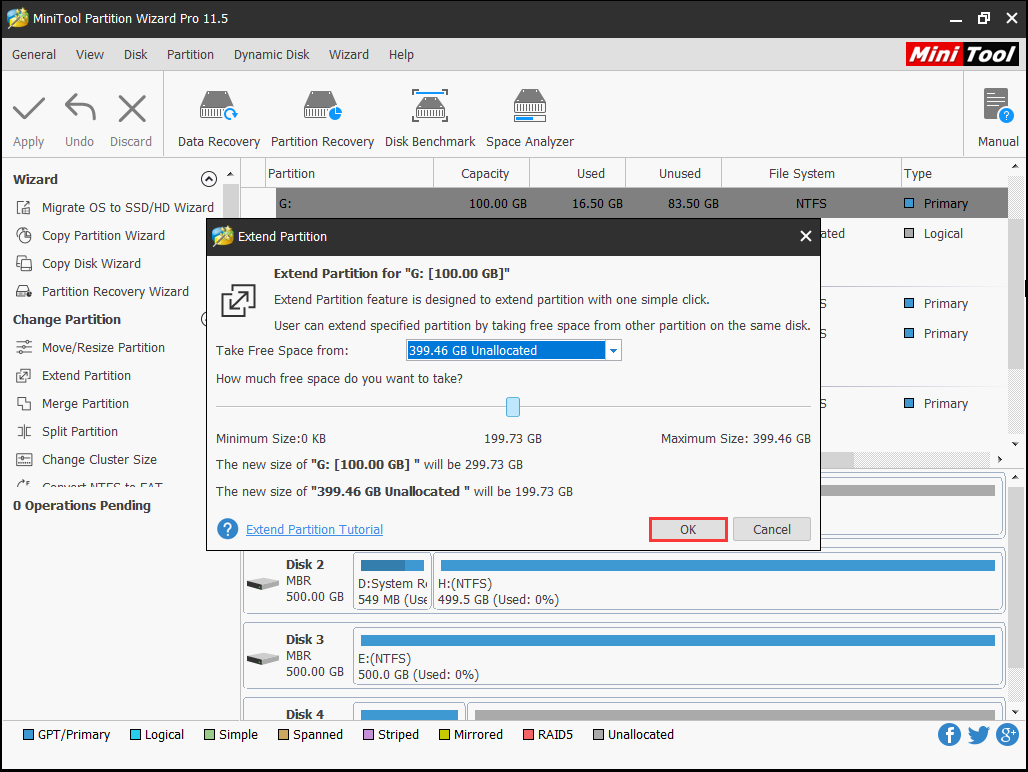Viewport: 1028px width, 772px height.
Task: Open the Wizard menu
Action: click(x=349, y=54)
